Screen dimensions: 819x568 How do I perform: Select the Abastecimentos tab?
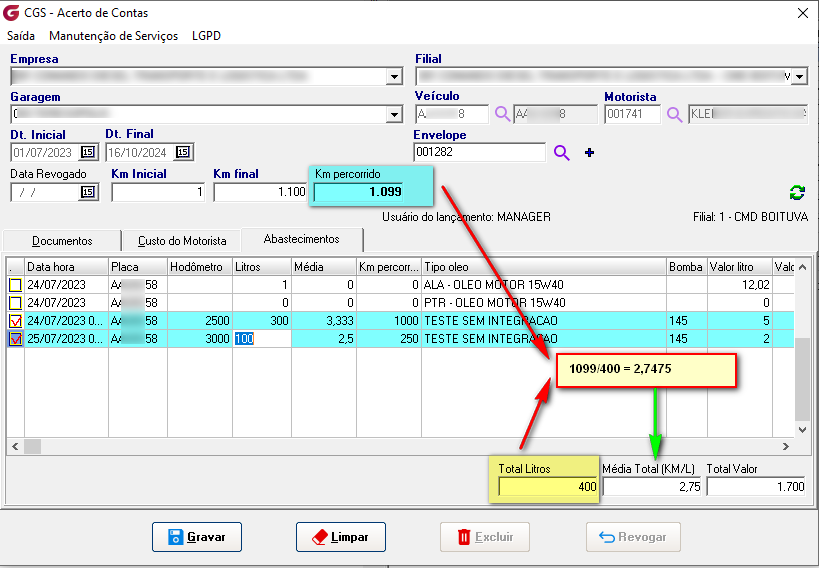pos(301,239)
